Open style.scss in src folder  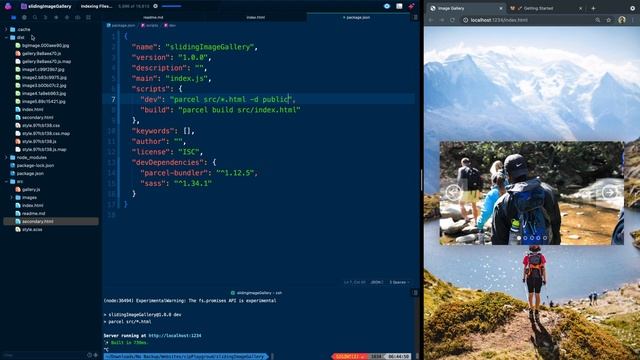pos(32,229)
